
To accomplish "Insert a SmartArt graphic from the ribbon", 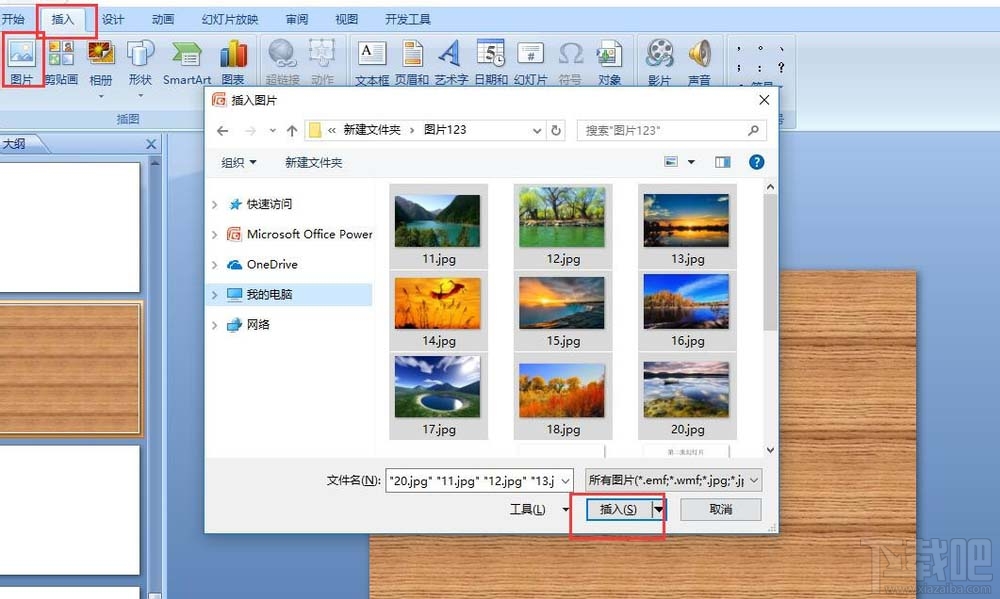I will 186,62.
